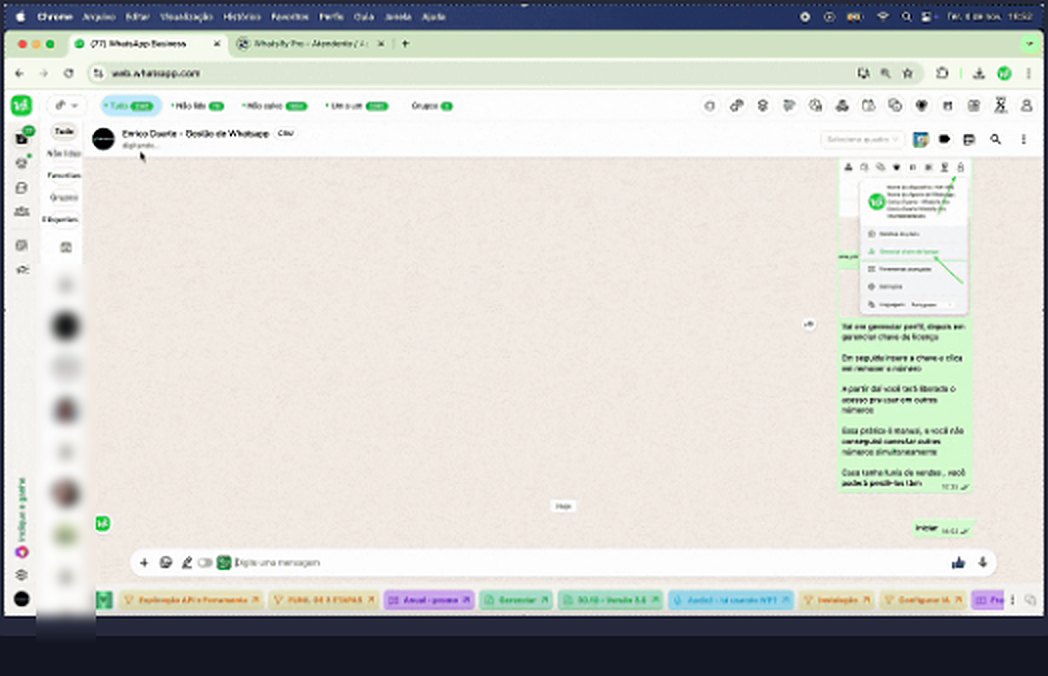Select the Não lido filter
The height and width of the screenshot is (676, 1048).
point(198,106)
